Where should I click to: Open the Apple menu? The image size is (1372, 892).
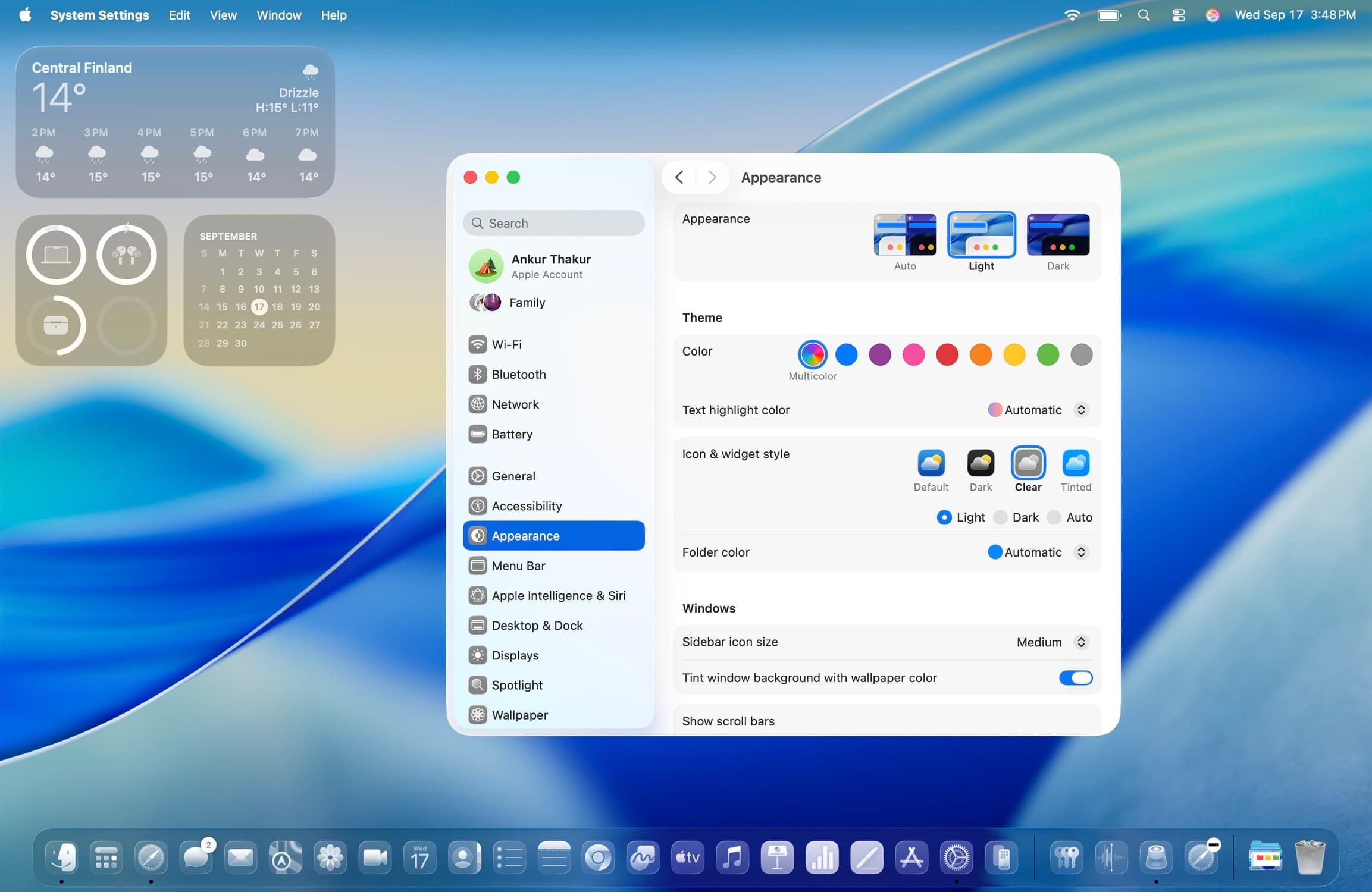click(25, 15)
